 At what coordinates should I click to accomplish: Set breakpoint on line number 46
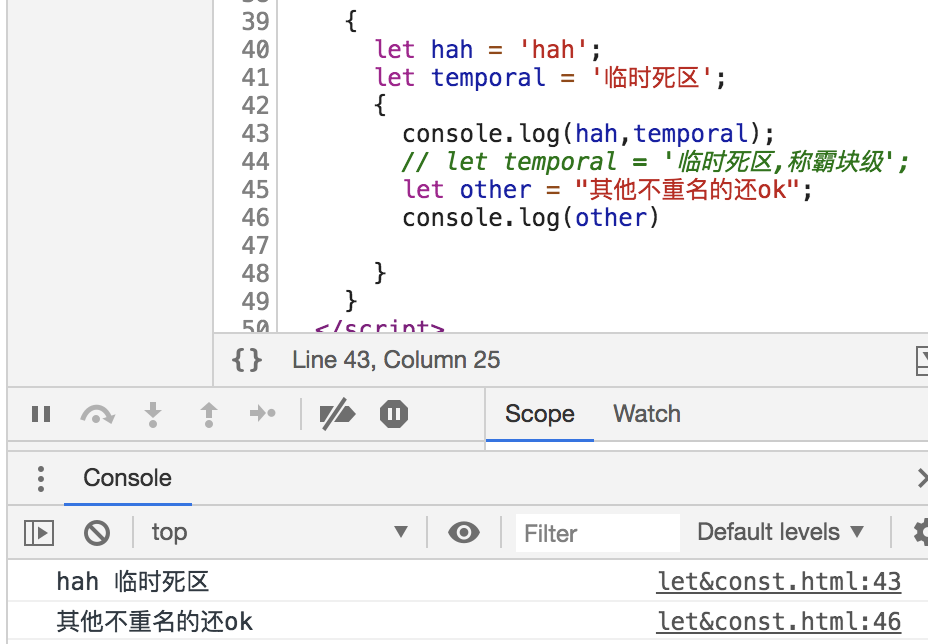255,218
